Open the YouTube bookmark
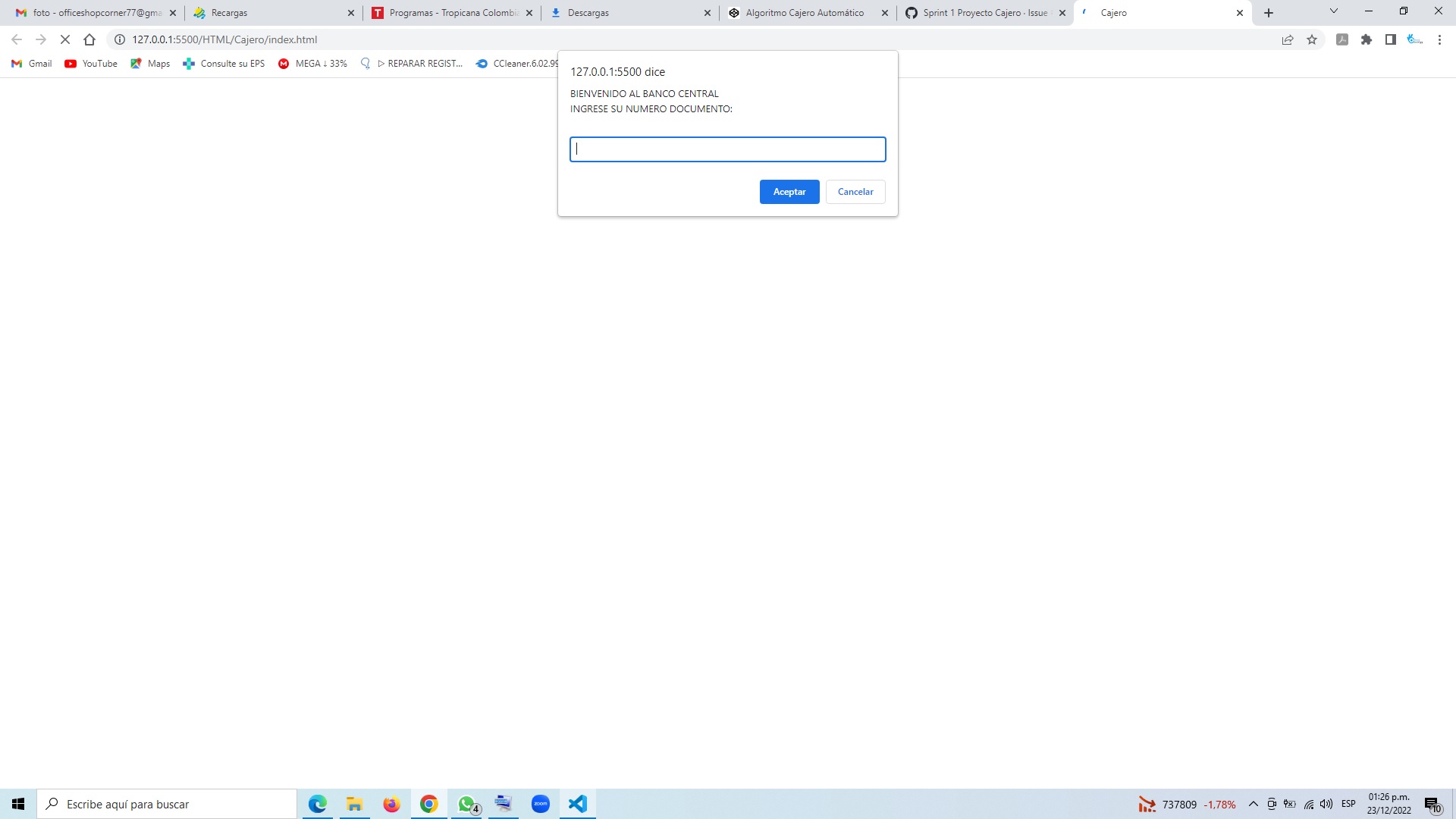1456x819 pixels. tap(90, 64)
